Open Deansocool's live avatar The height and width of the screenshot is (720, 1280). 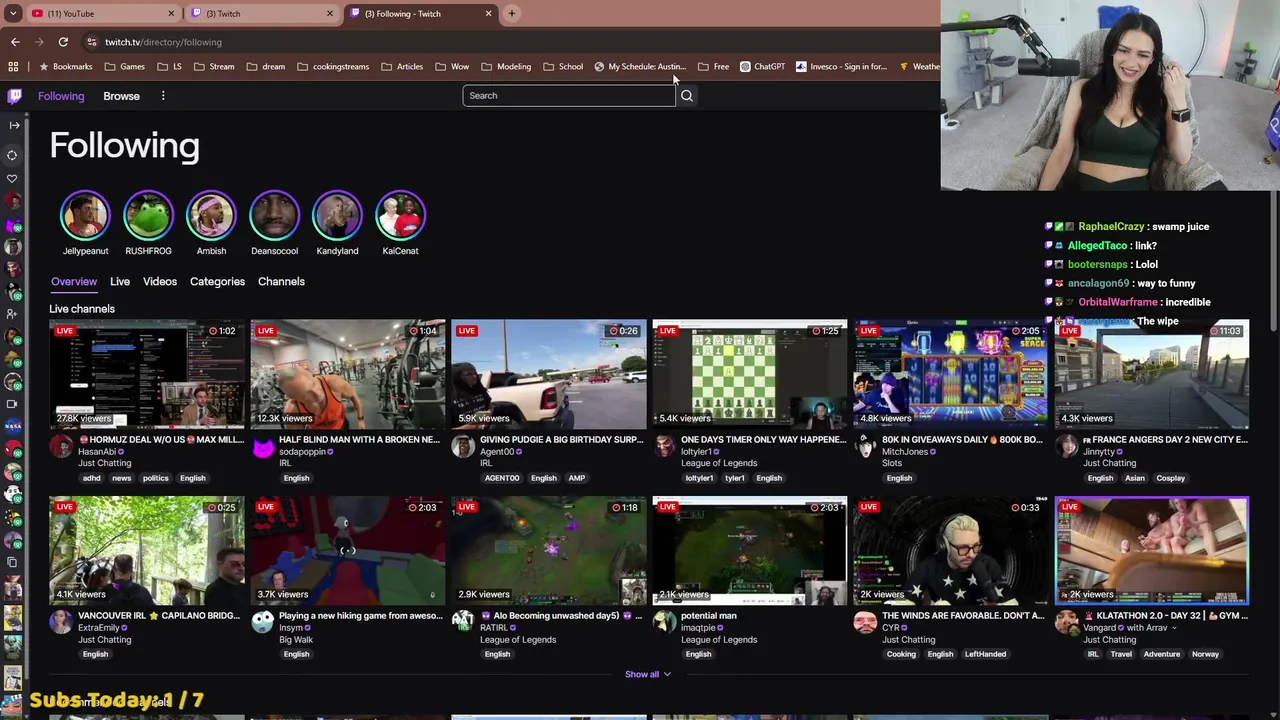274,215
